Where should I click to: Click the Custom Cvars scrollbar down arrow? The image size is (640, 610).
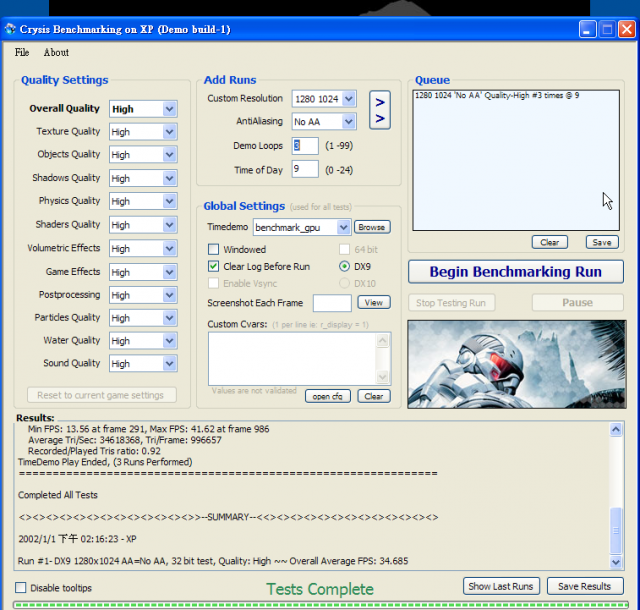coord(382,376)
